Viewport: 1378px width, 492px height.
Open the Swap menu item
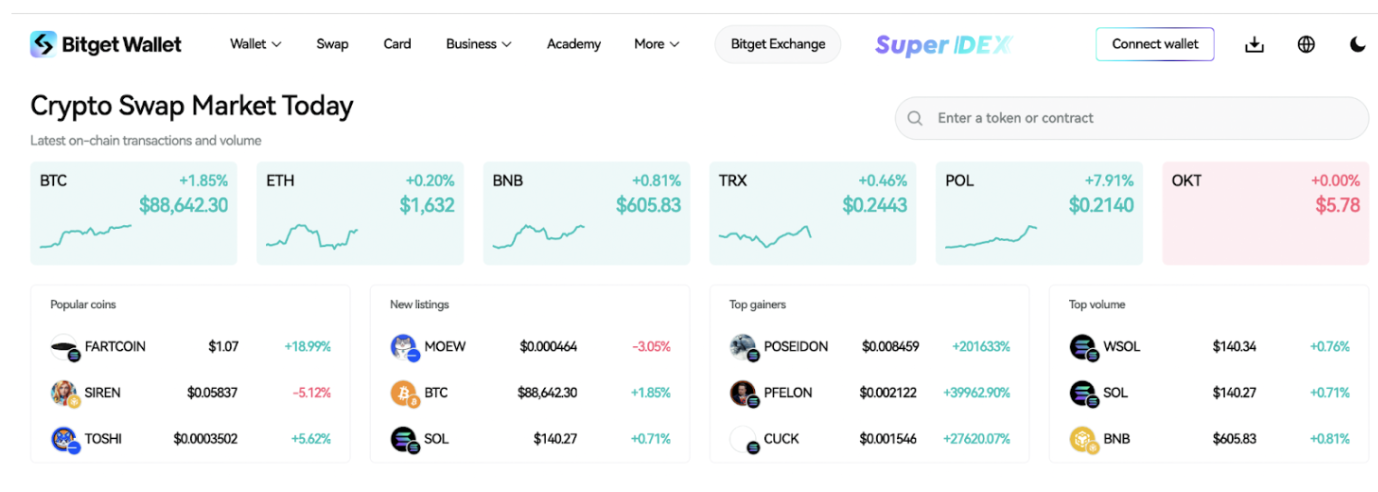pos(332,44)
